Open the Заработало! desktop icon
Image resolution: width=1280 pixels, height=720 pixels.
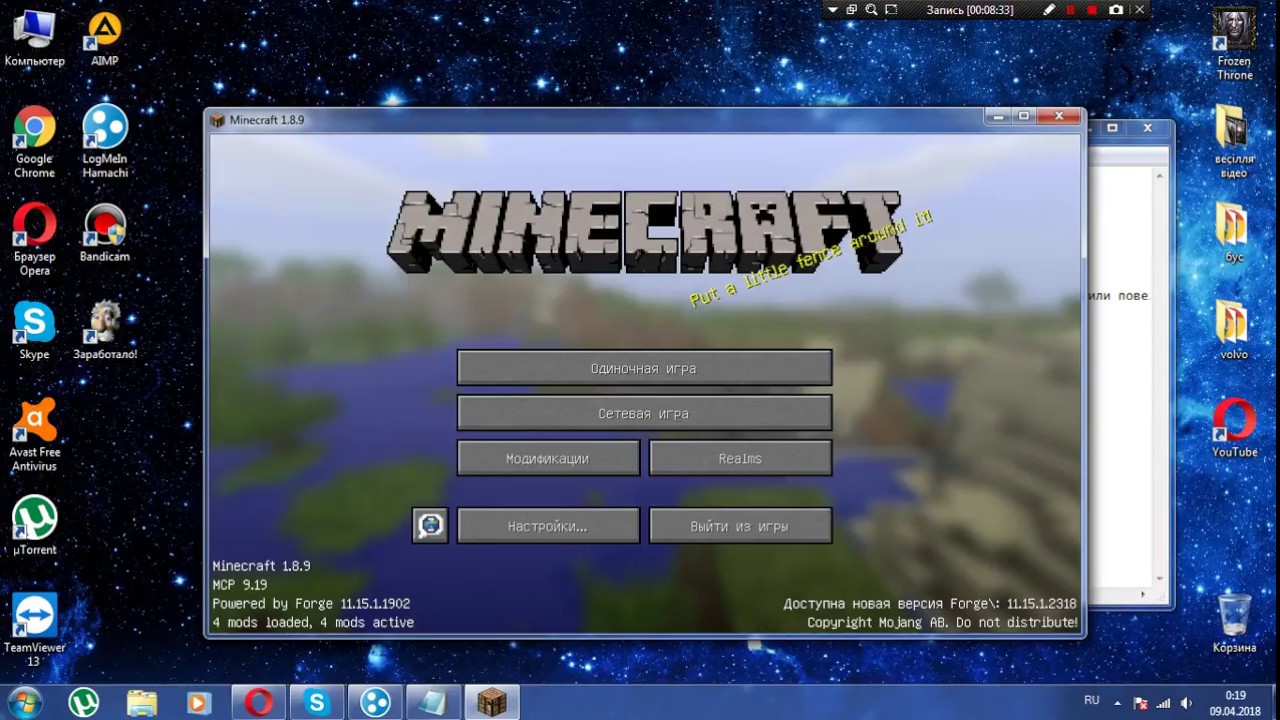[x=105, y=331]
